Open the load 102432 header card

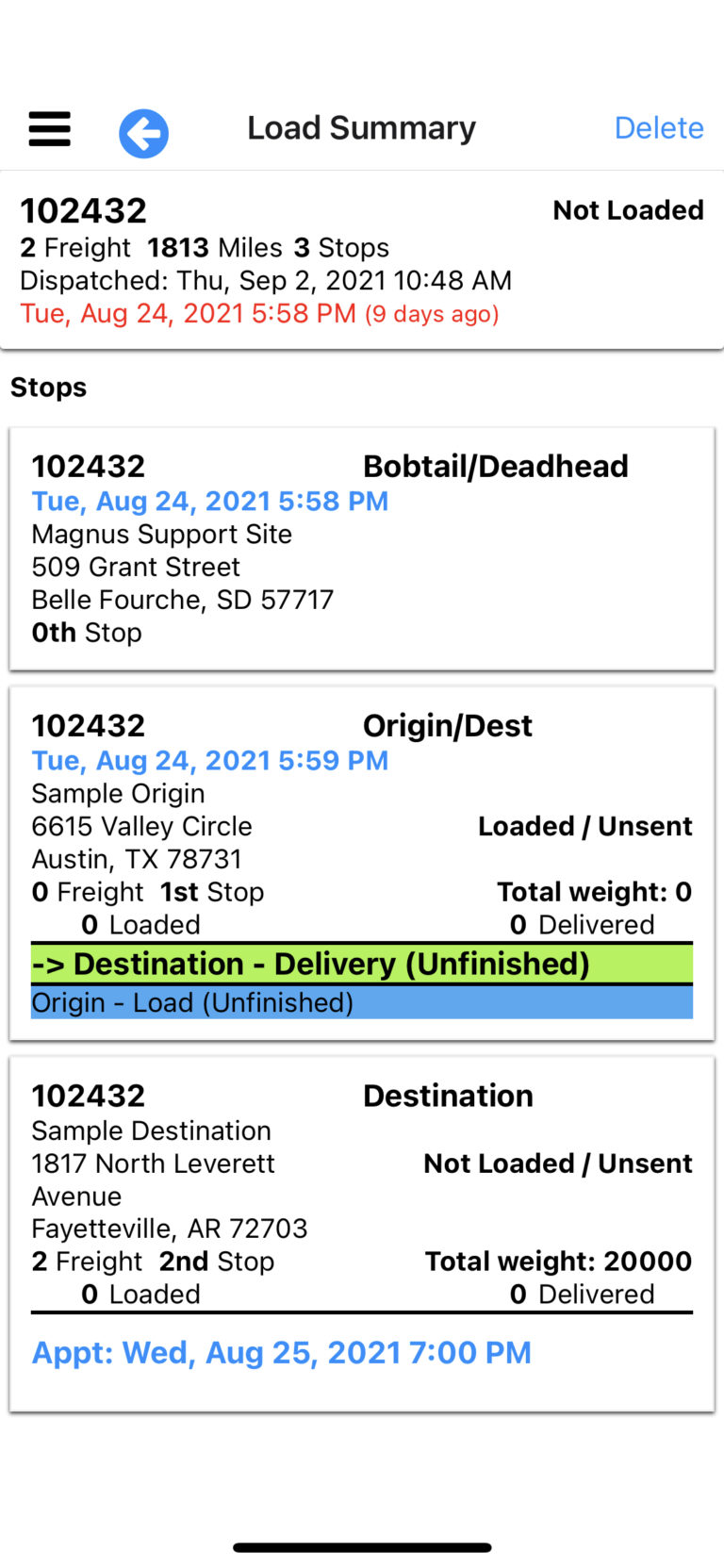(362, 260)
